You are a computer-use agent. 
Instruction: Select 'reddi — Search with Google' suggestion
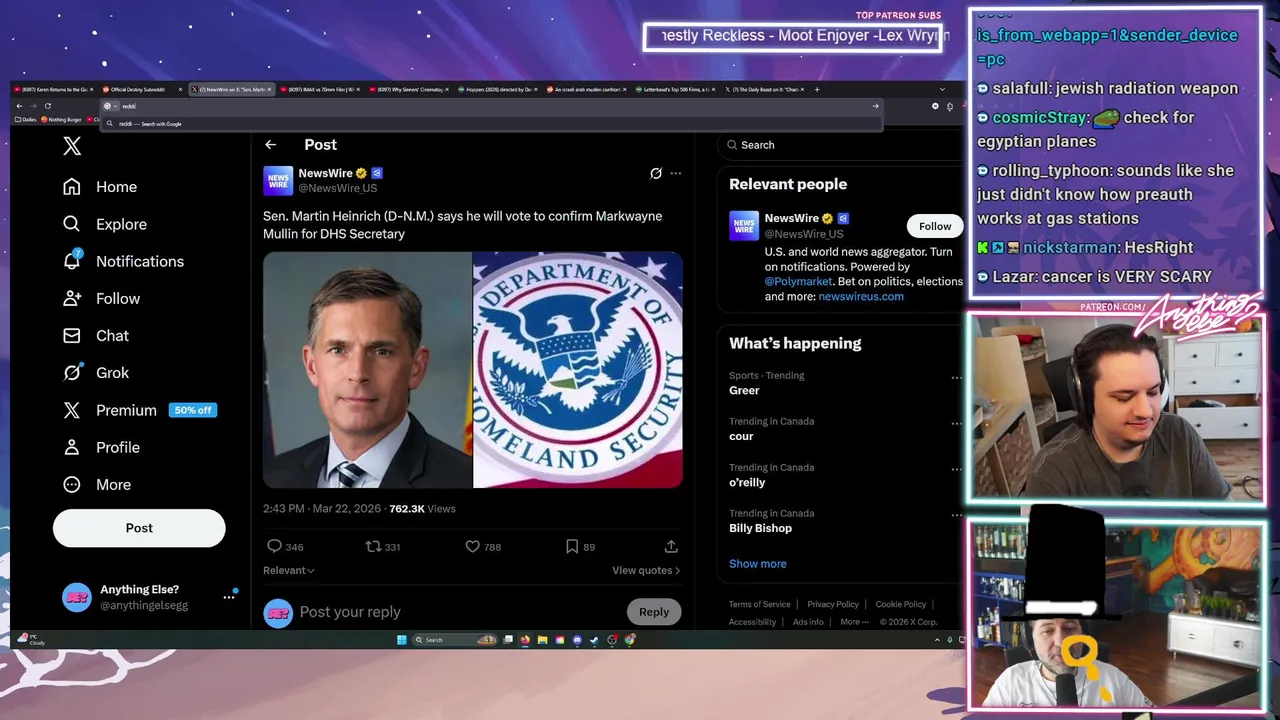pos(490,124)
